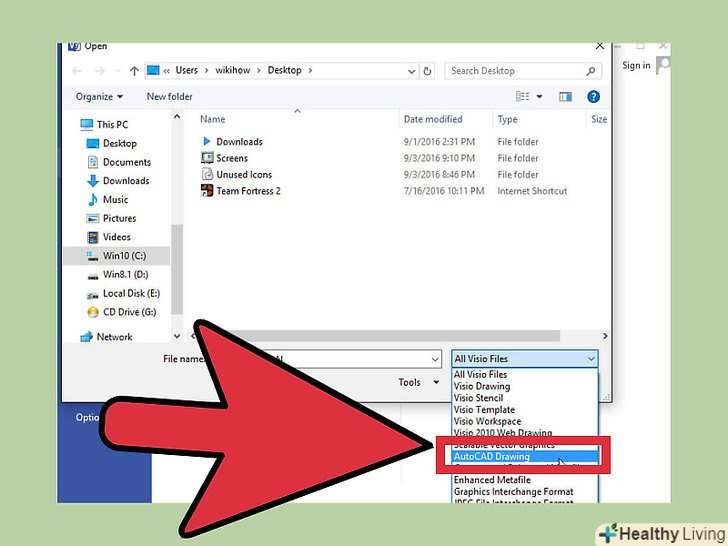Navigate back with the back arrow

(x=77, y=71)
